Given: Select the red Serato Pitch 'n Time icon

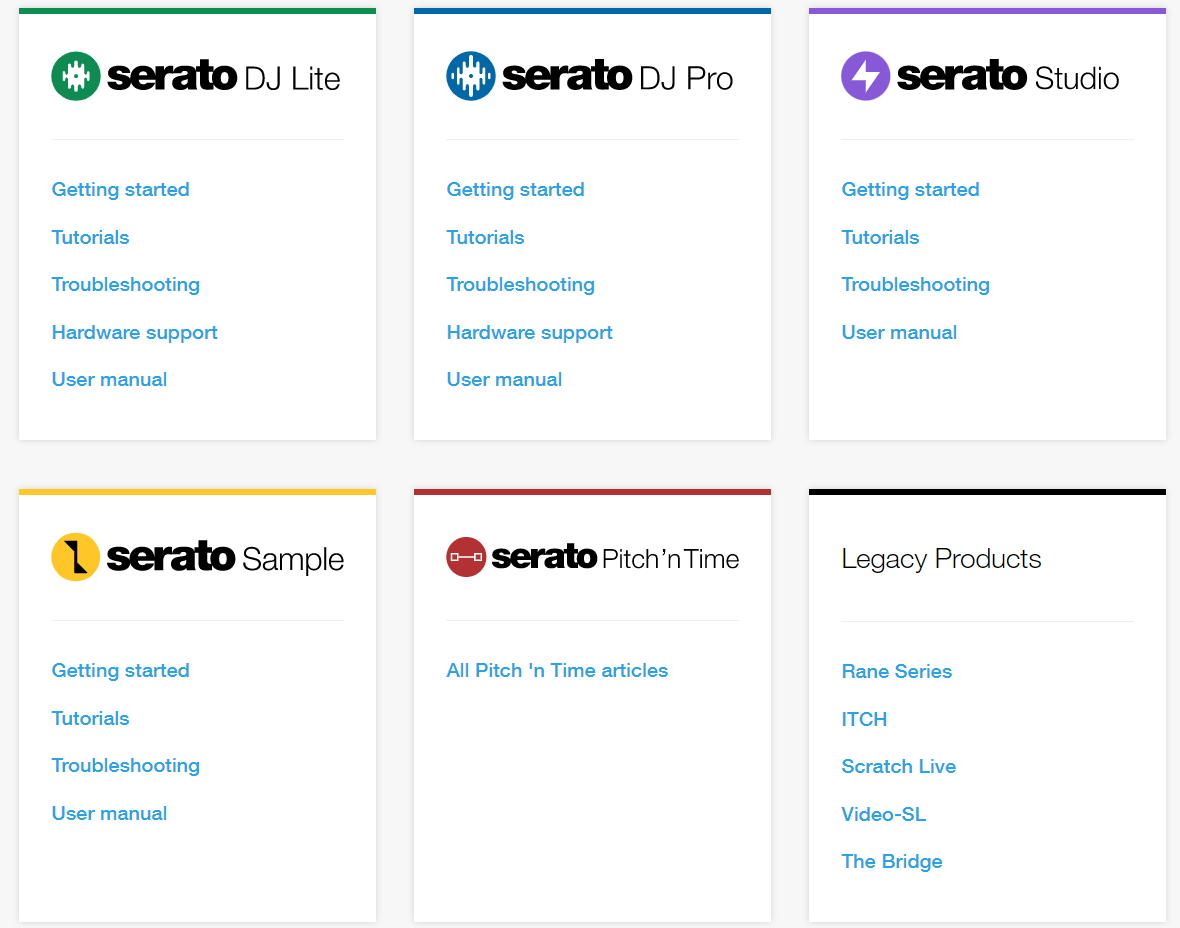Looking at the screenshot, I should click(x=465, y=557).
